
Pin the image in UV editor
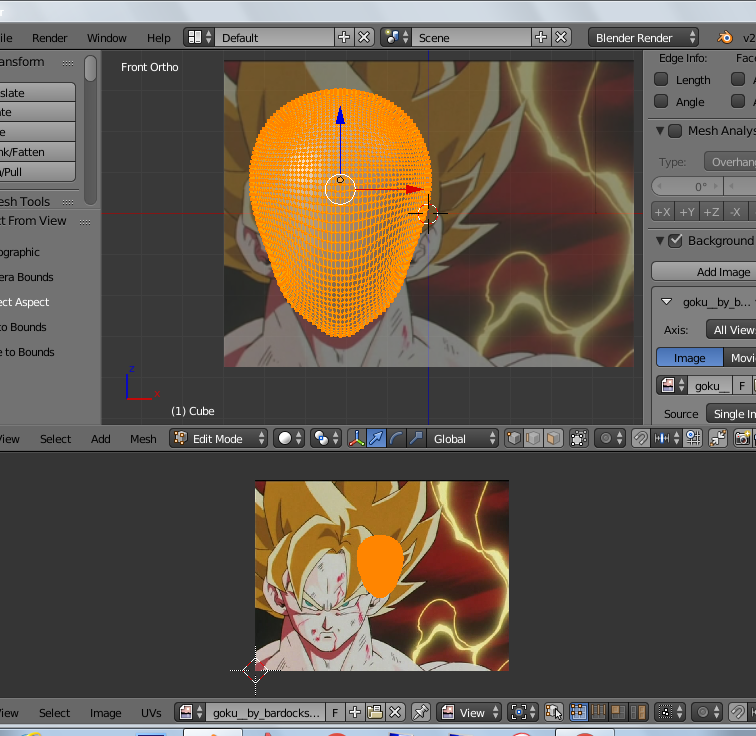(x=421, y=712)
